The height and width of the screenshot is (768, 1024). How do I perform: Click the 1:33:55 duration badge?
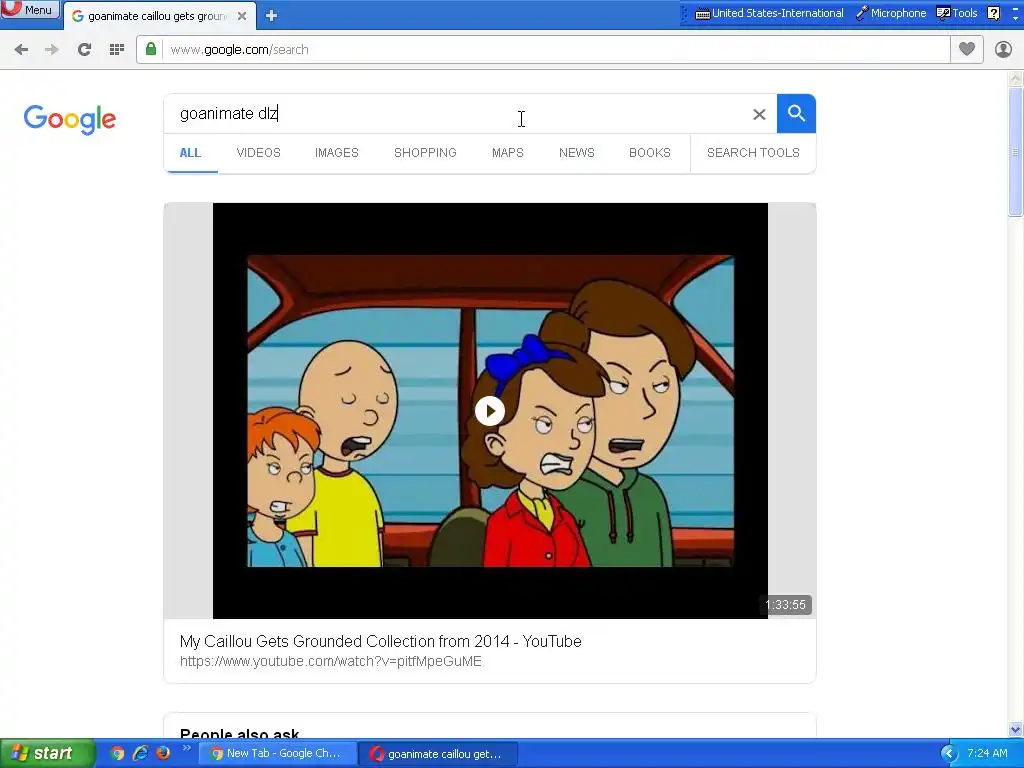click(x=786, y=605)
